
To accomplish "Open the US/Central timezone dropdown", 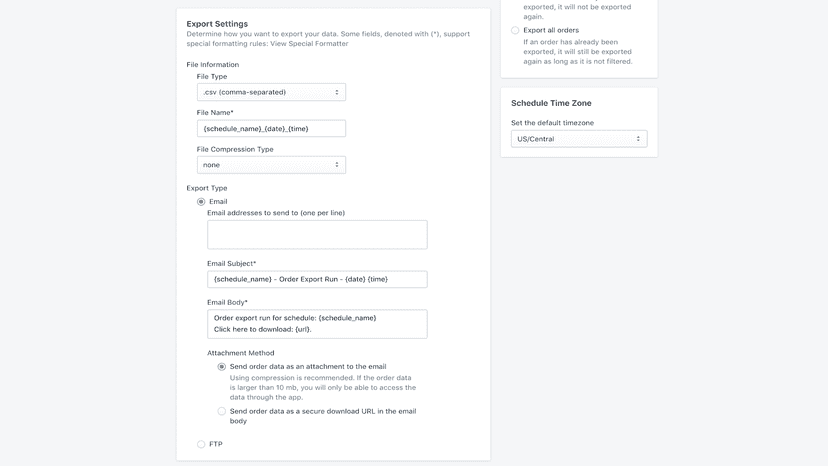I will 579,139.
